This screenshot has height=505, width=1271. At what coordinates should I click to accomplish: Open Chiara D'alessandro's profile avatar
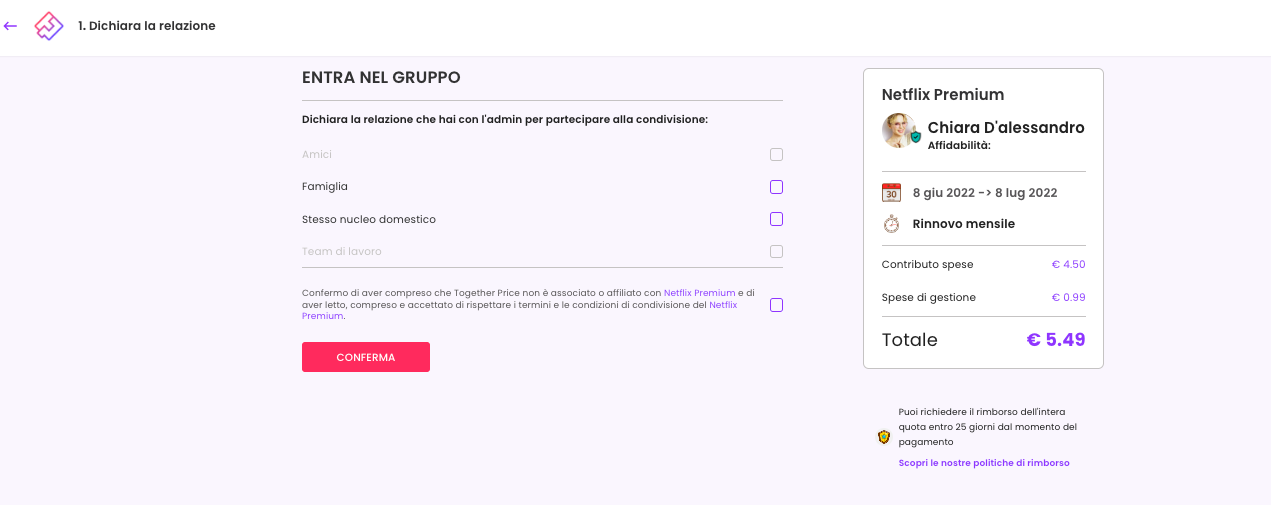coord(899,130)
